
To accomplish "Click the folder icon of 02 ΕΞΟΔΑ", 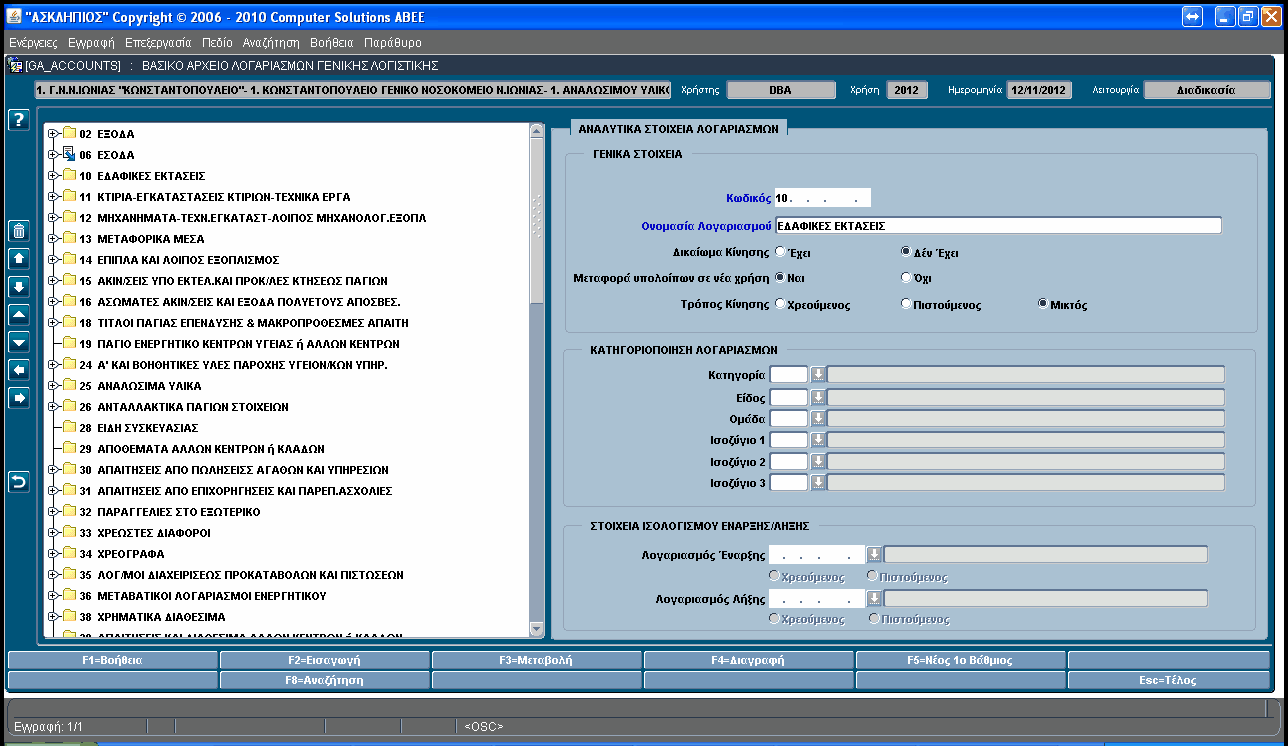I will tap(69, 133).
